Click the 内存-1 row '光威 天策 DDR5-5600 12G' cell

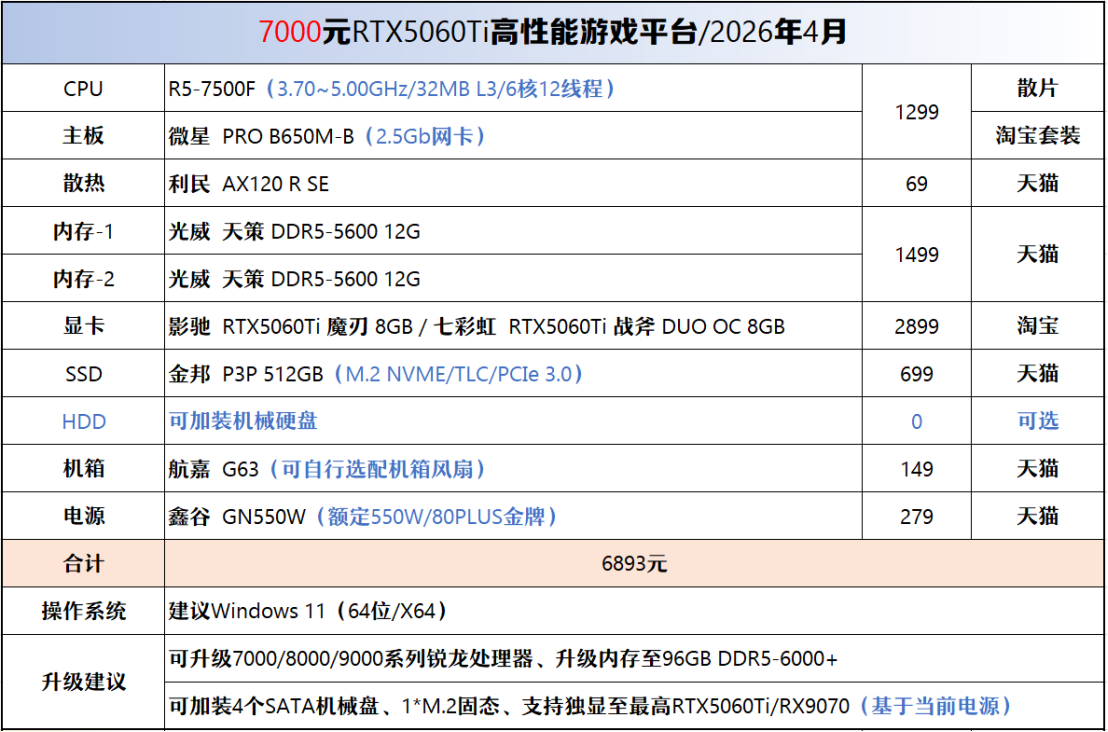click(x=513, y=231)
